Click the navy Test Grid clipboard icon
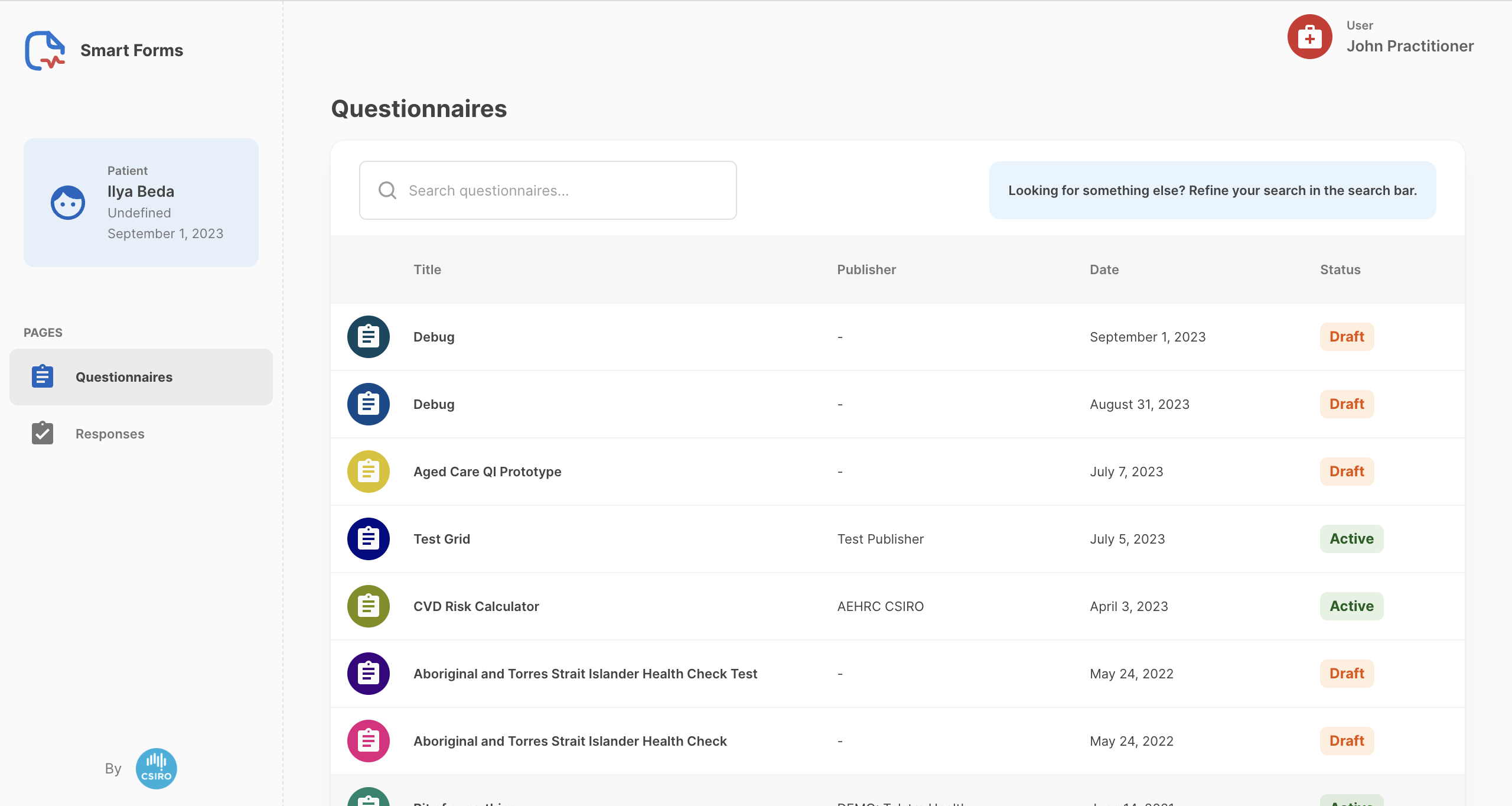Image resolution: width=1512 pixels, height=806 pixels. click(368, 539)
